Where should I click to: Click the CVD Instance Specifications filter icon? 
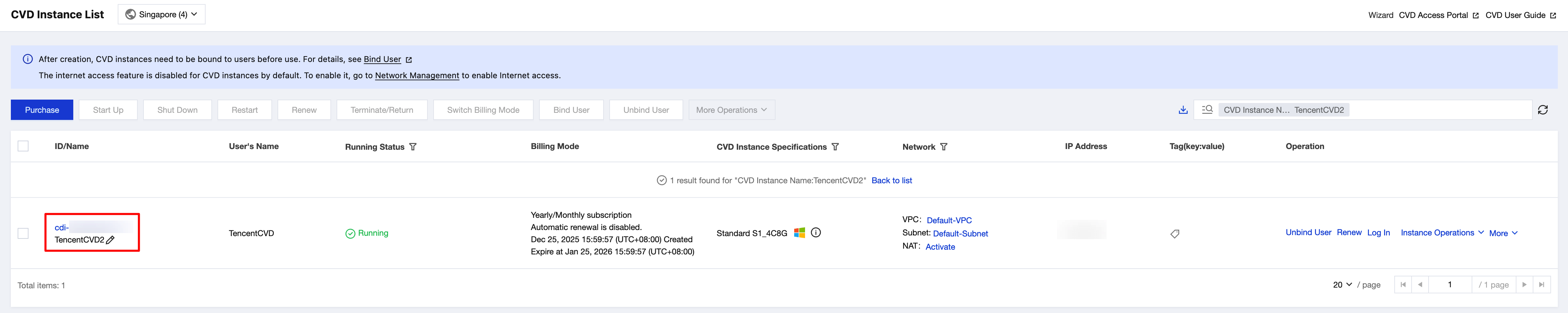pos(835,147)
